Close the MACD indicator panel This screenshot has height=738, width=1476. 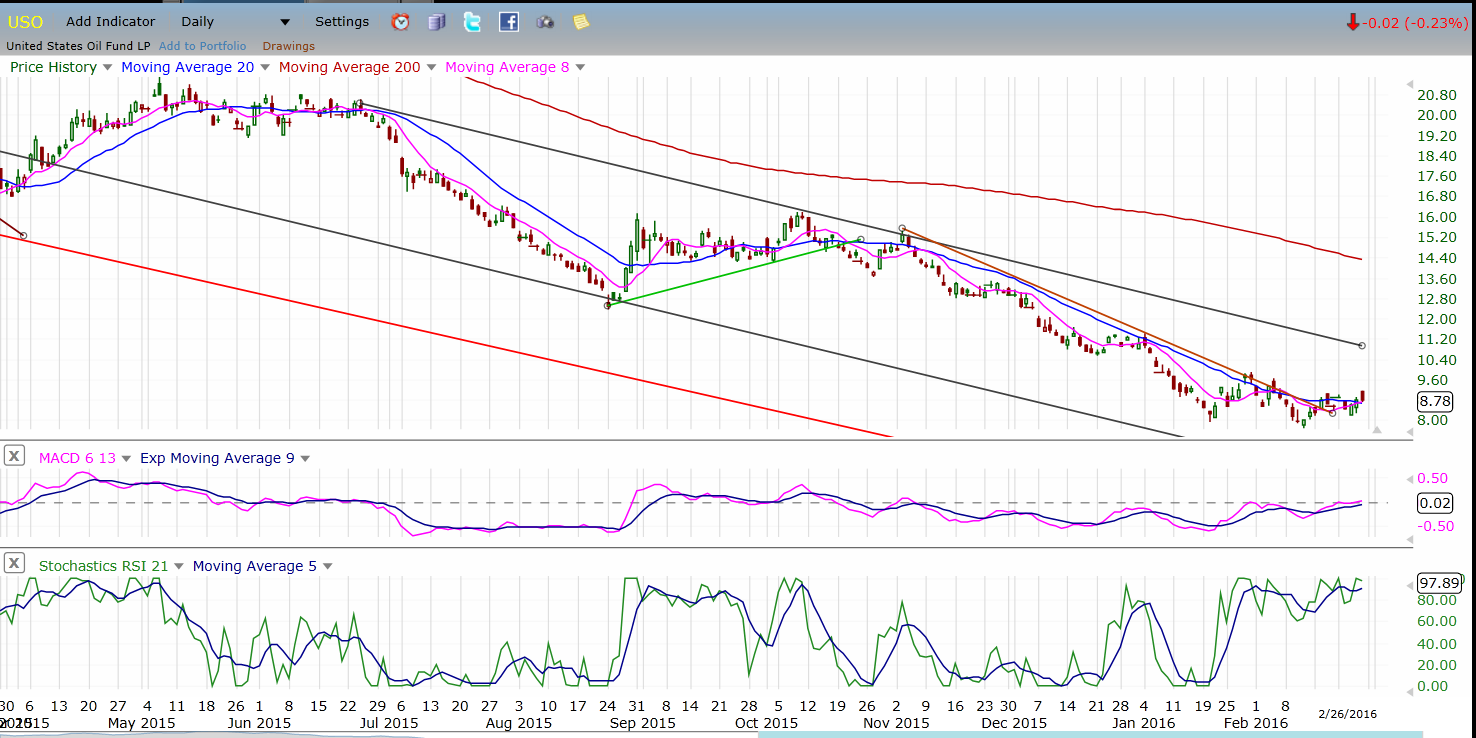(14, 456)
